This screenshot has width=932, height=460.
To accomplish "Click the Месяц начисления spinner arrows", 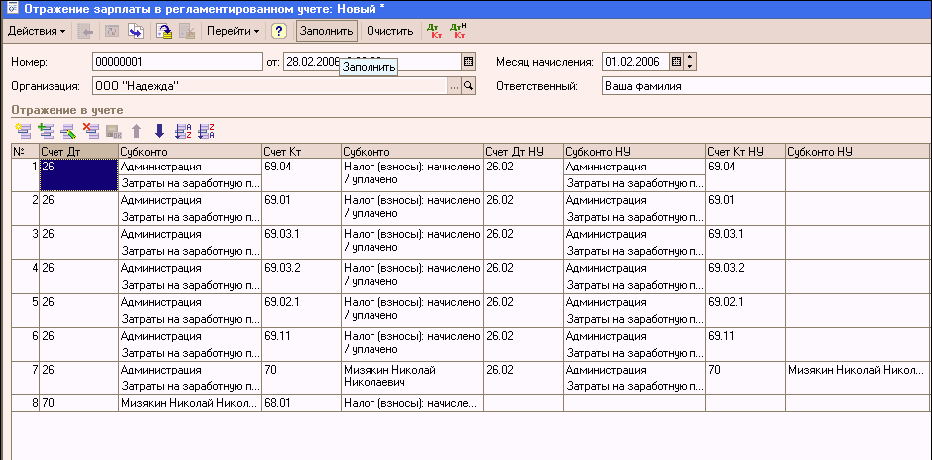I will click(689, 62).
